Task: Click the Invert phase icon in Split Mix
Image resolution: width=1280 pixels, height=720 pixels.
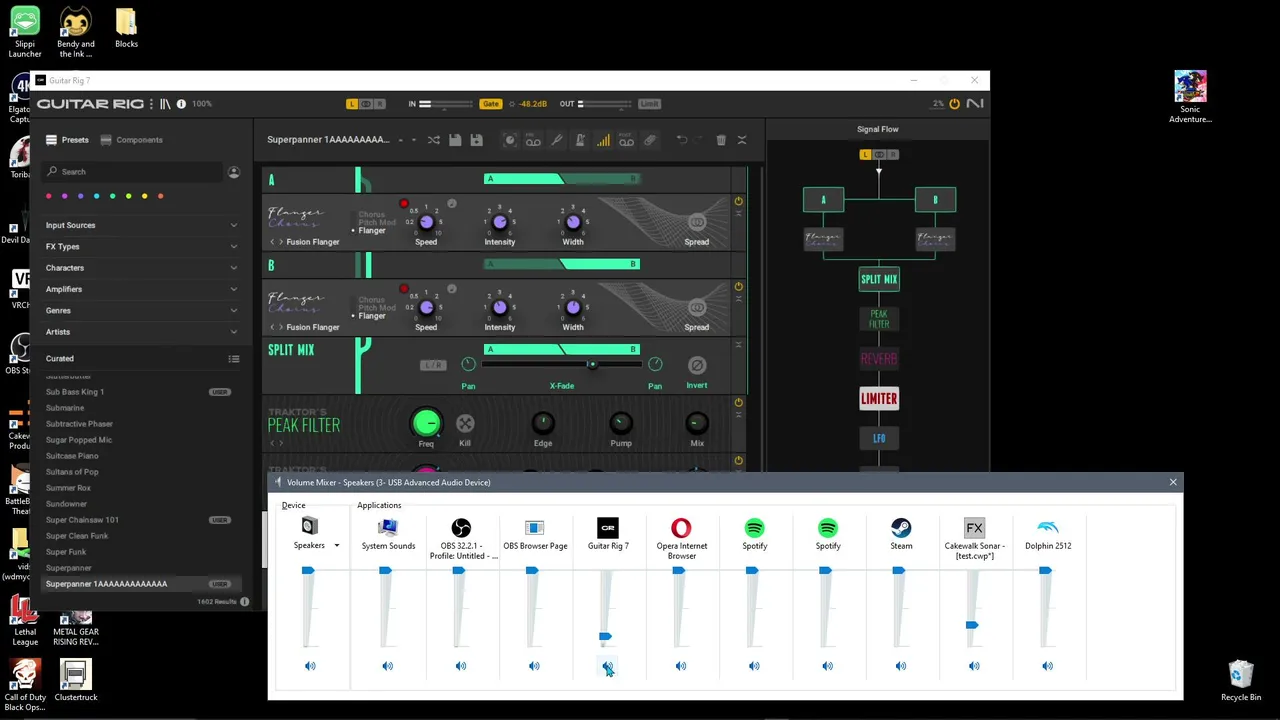Action: pos(697,365)
